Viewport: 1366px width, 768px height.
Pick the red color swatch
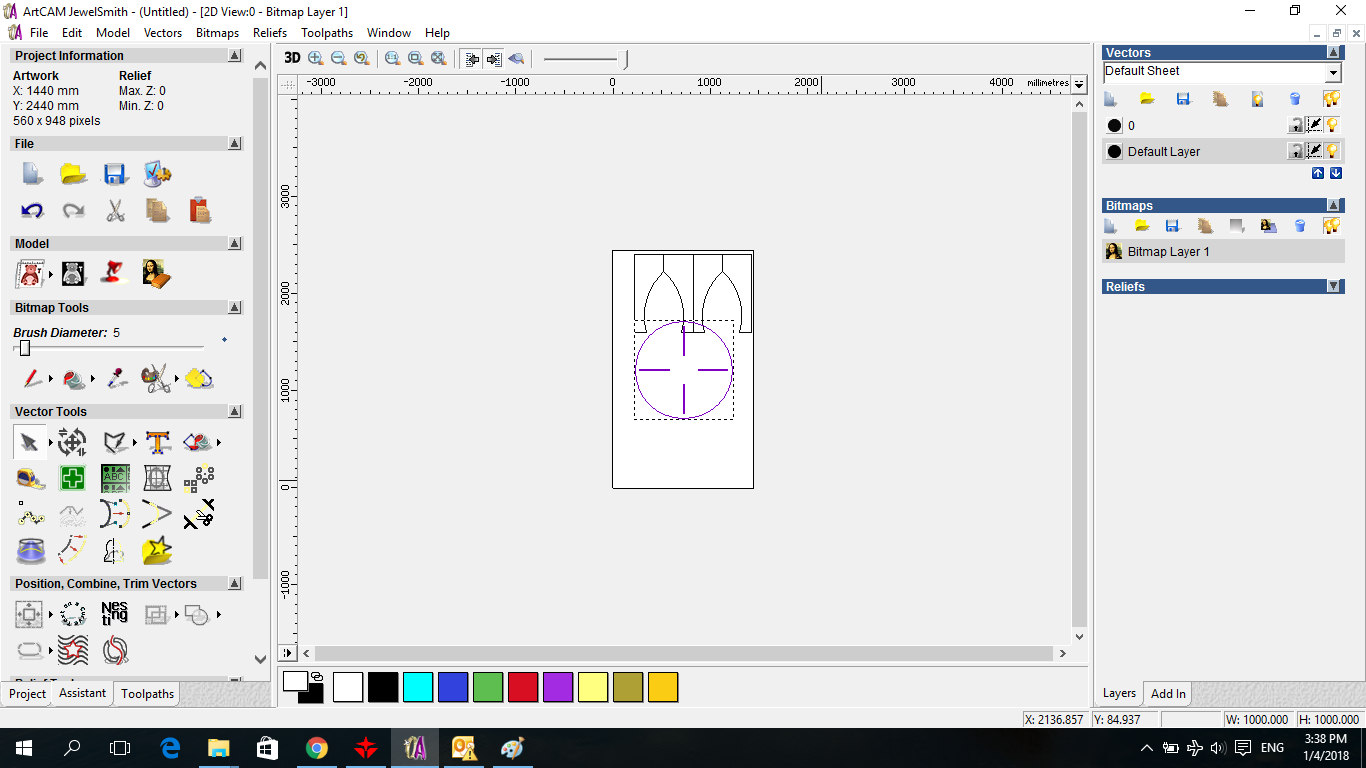523,687
